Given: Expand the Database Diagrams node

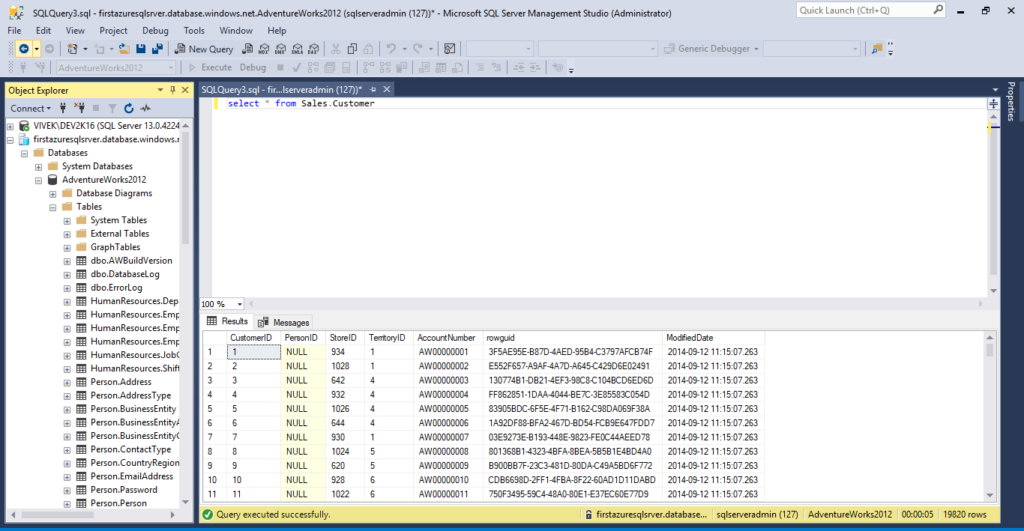Looking at the screenshot, I should pos(53,194).
